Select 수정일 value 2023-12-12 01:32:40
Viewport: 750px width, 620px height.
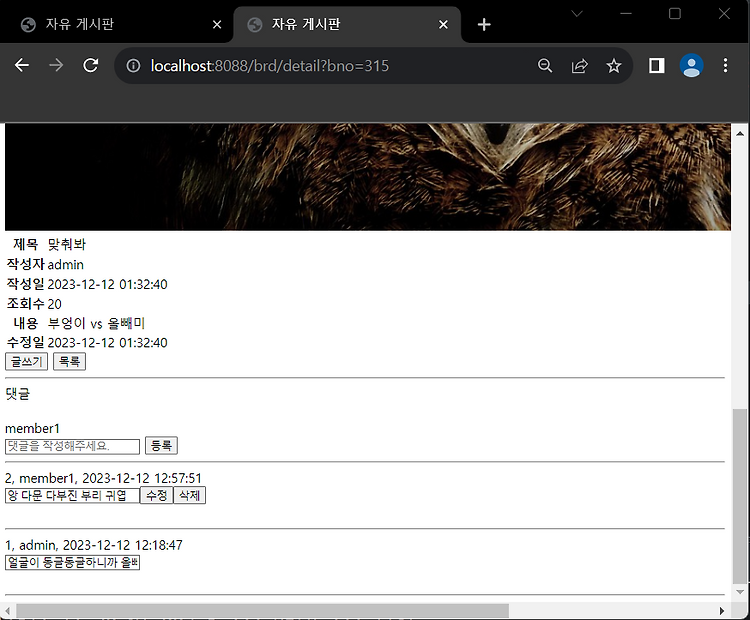coord(108,343)
